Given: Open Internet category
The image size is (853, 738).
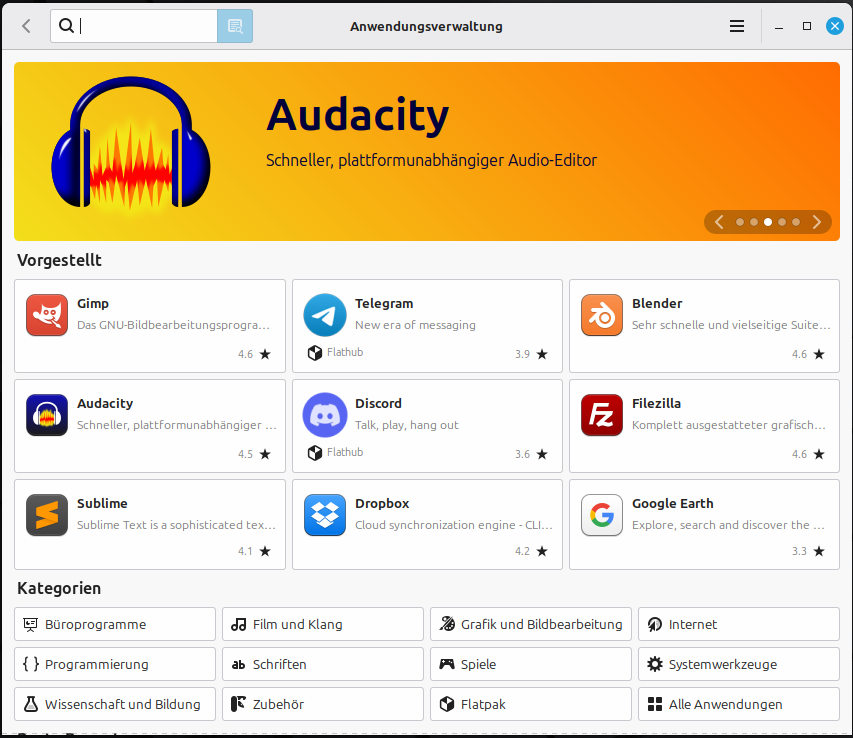Looking at the screenshot, I should pos(739,624).
